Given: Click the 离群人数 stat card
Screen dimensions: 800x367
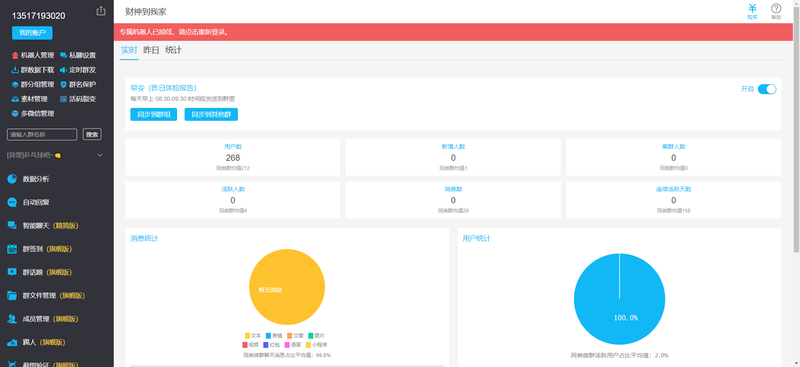Looking at the screenshot, I should pyautogui.click(x=673, y=157).
